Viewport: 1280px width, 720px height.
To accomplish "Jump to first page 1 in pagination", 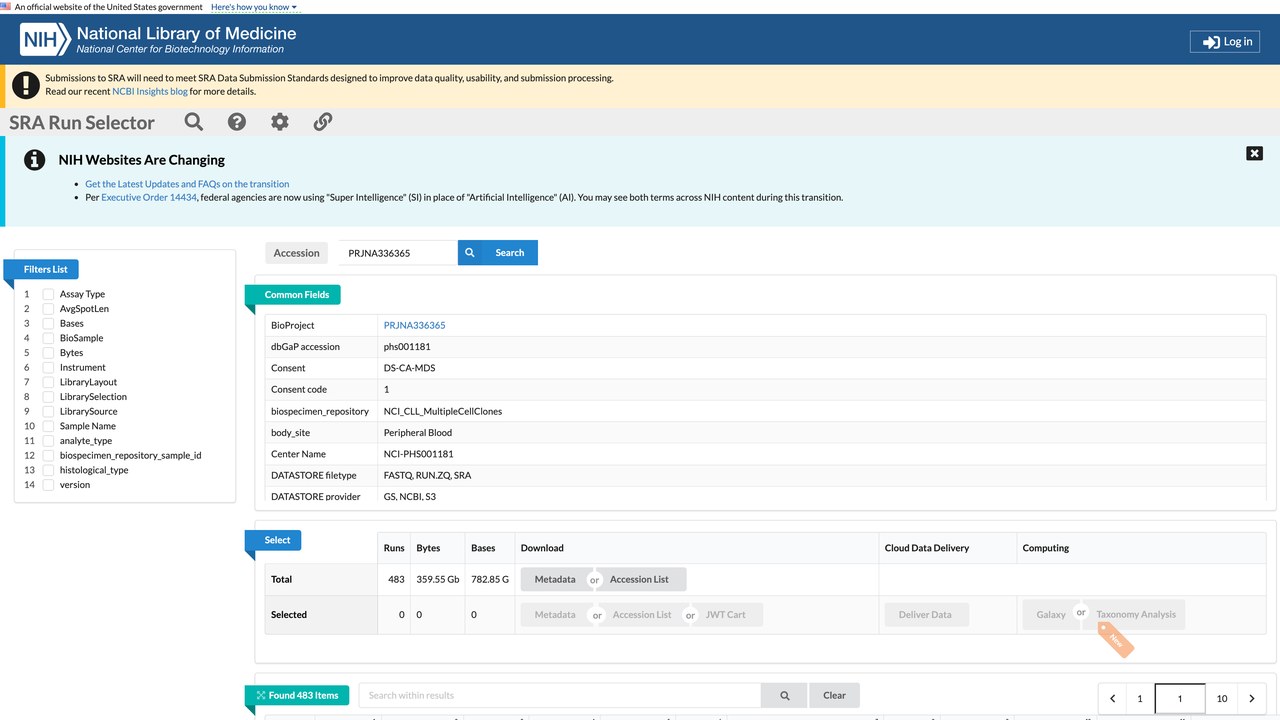I will [1140, 699].
